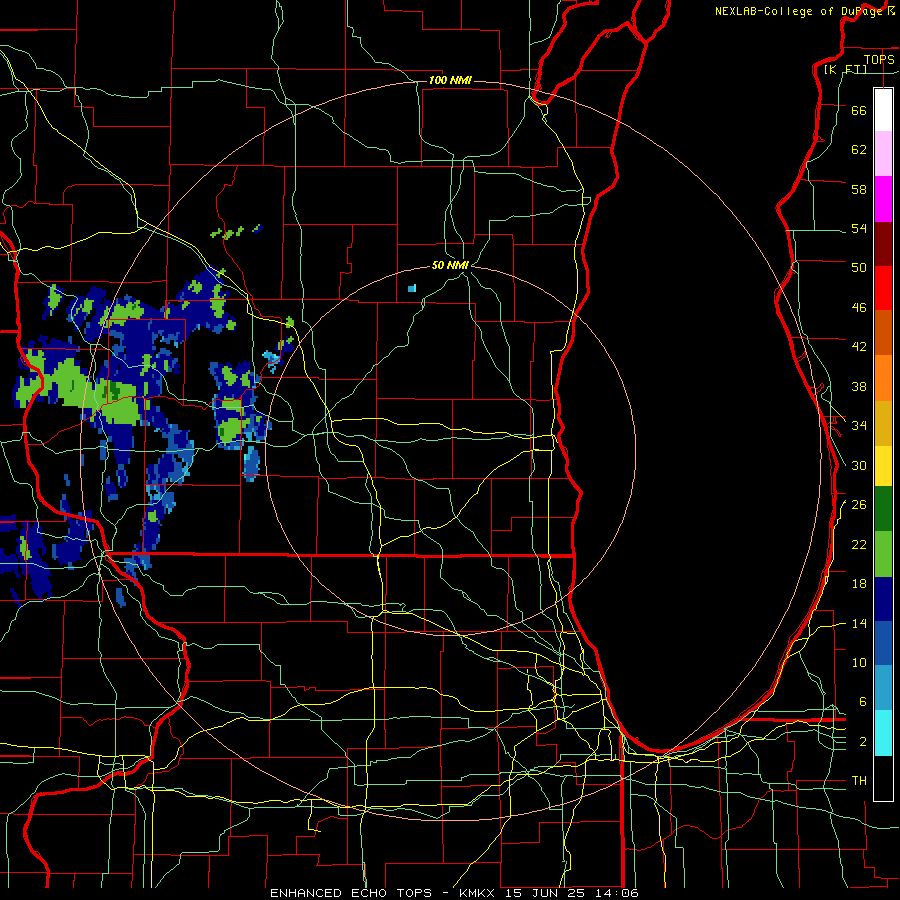The width and height of the screenshot is (900, 900).
Task: Select the navy blue legend swatch
Action: click(883, 599)
